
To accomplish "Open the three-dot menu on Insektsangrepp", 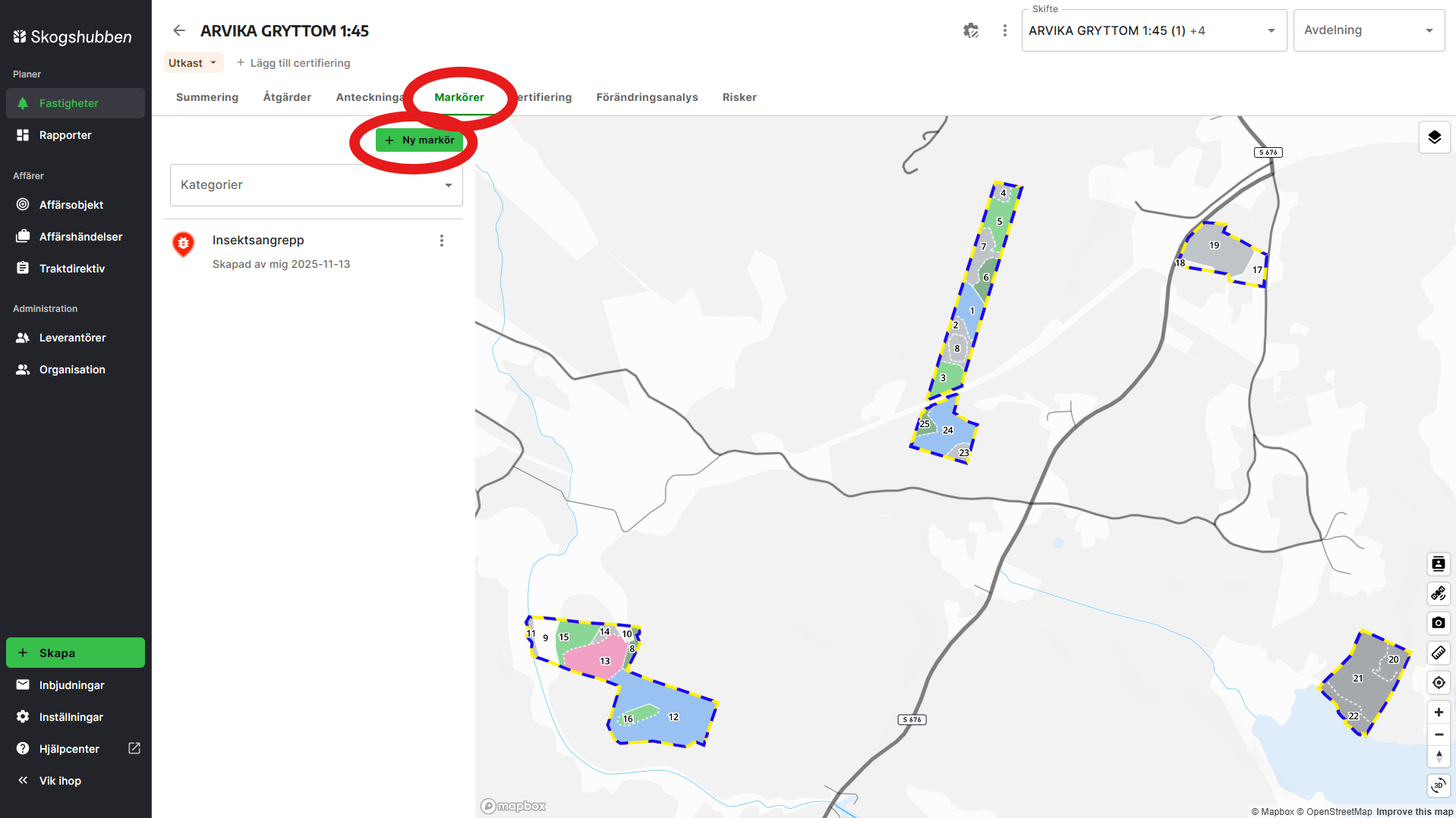I will [x=441, y=240].
